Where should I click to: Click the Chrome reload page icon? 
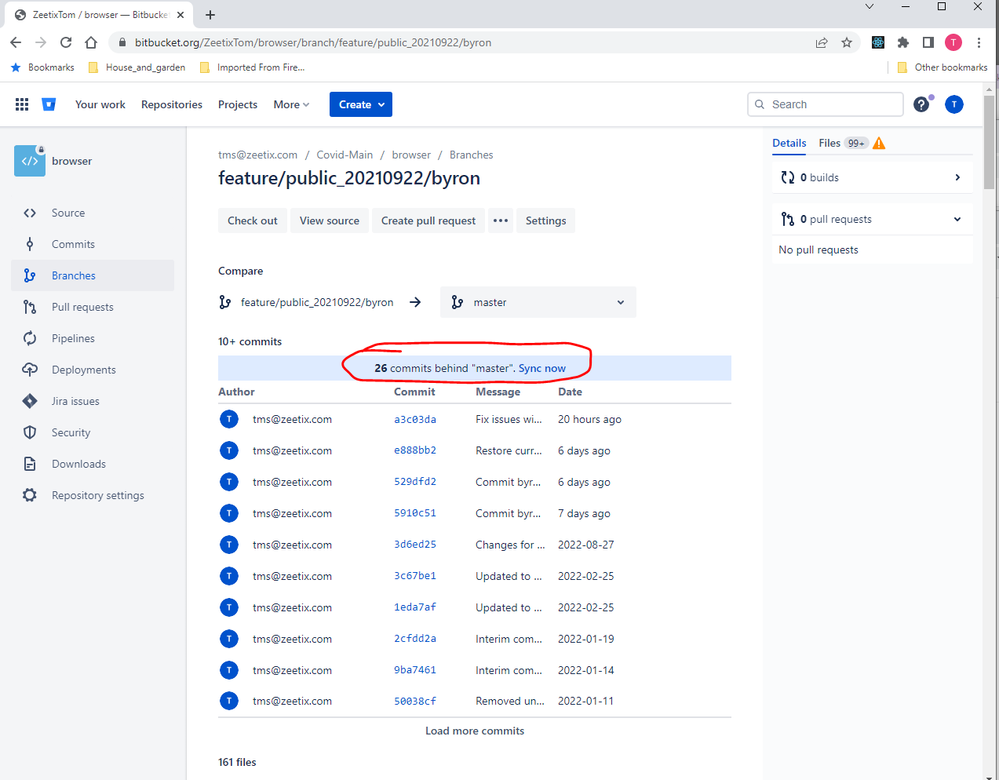[x=66, y=43]
